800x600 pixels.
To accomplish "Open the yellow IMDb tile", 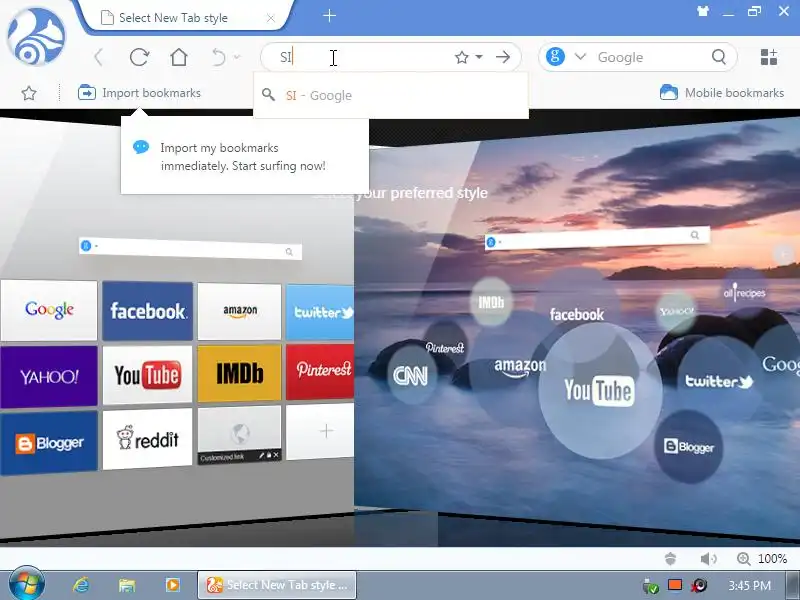I will [x=240, y=373].
